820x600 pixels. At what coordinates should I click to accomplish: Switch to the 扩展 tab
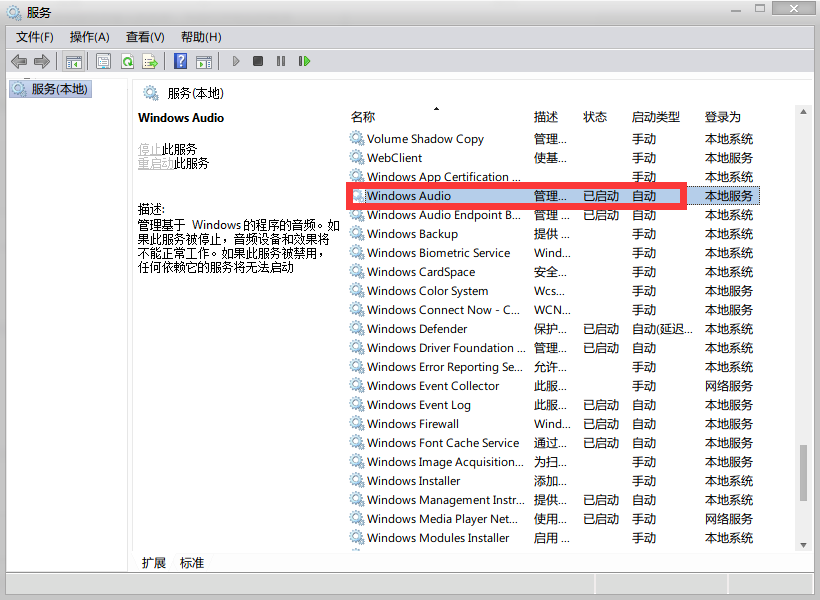[154, 563]
